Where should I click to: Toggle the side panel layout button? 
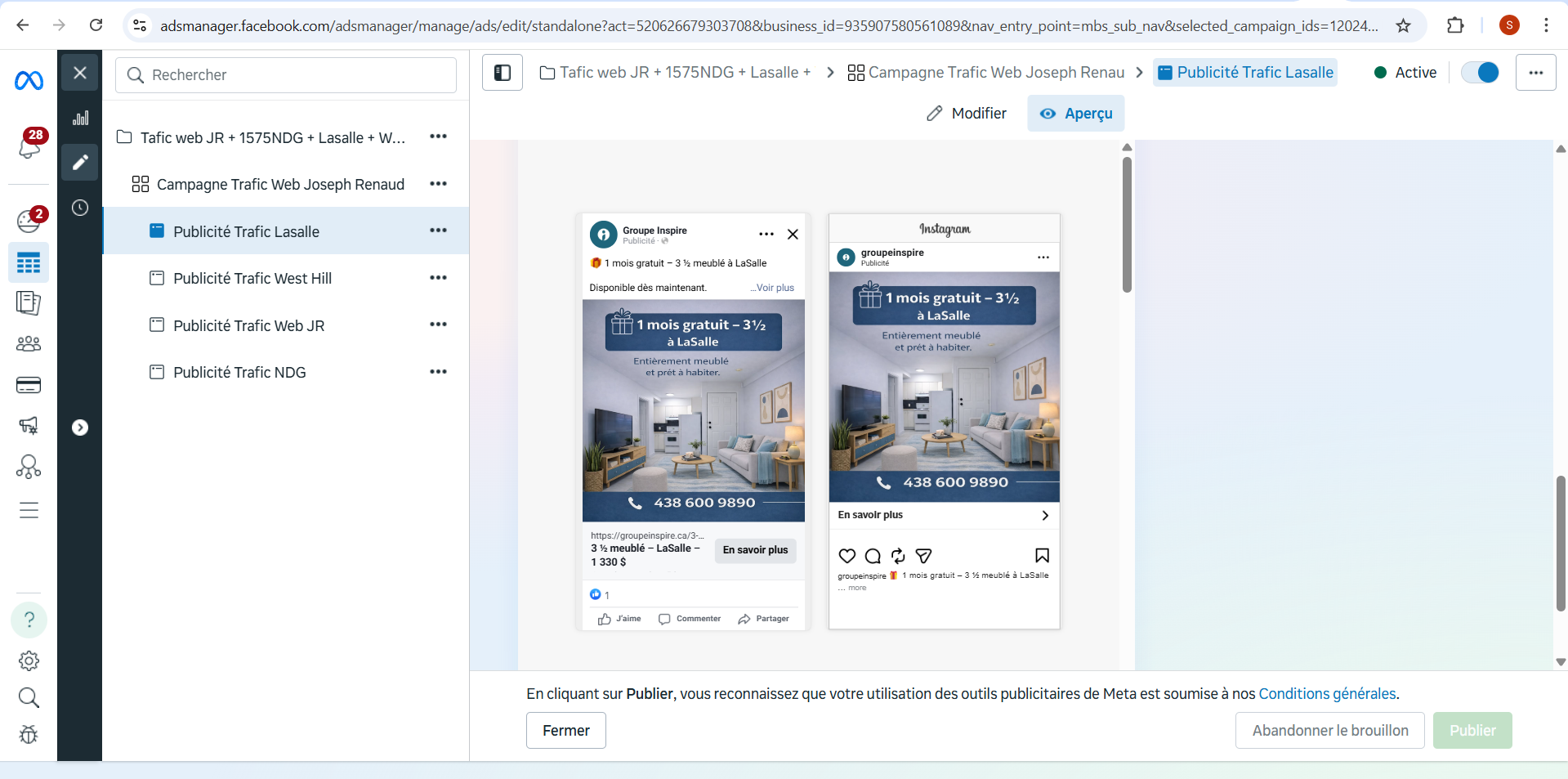[x=503, y=73]
